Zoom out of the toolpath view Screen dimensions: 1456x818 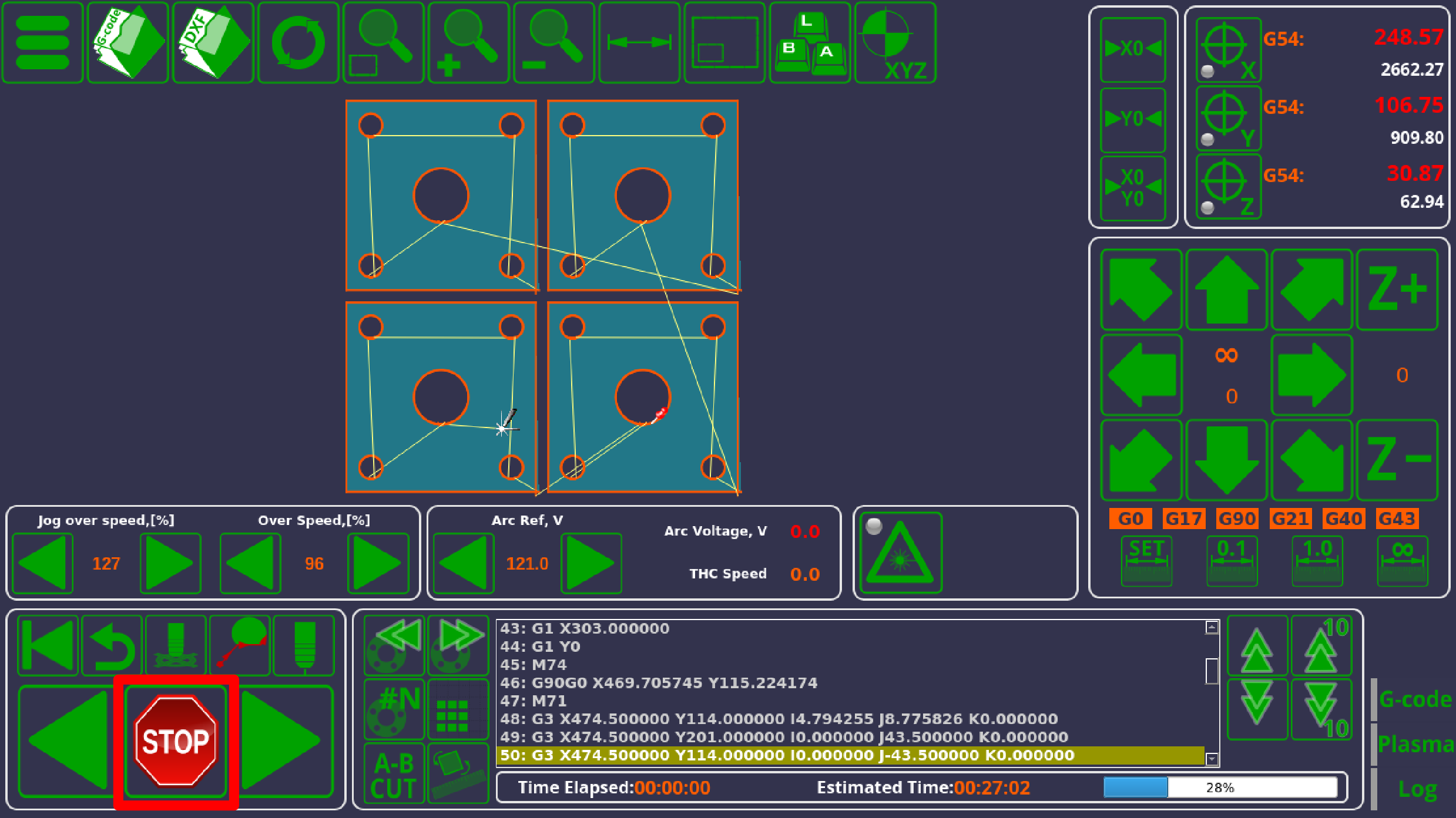coord(553,43)
